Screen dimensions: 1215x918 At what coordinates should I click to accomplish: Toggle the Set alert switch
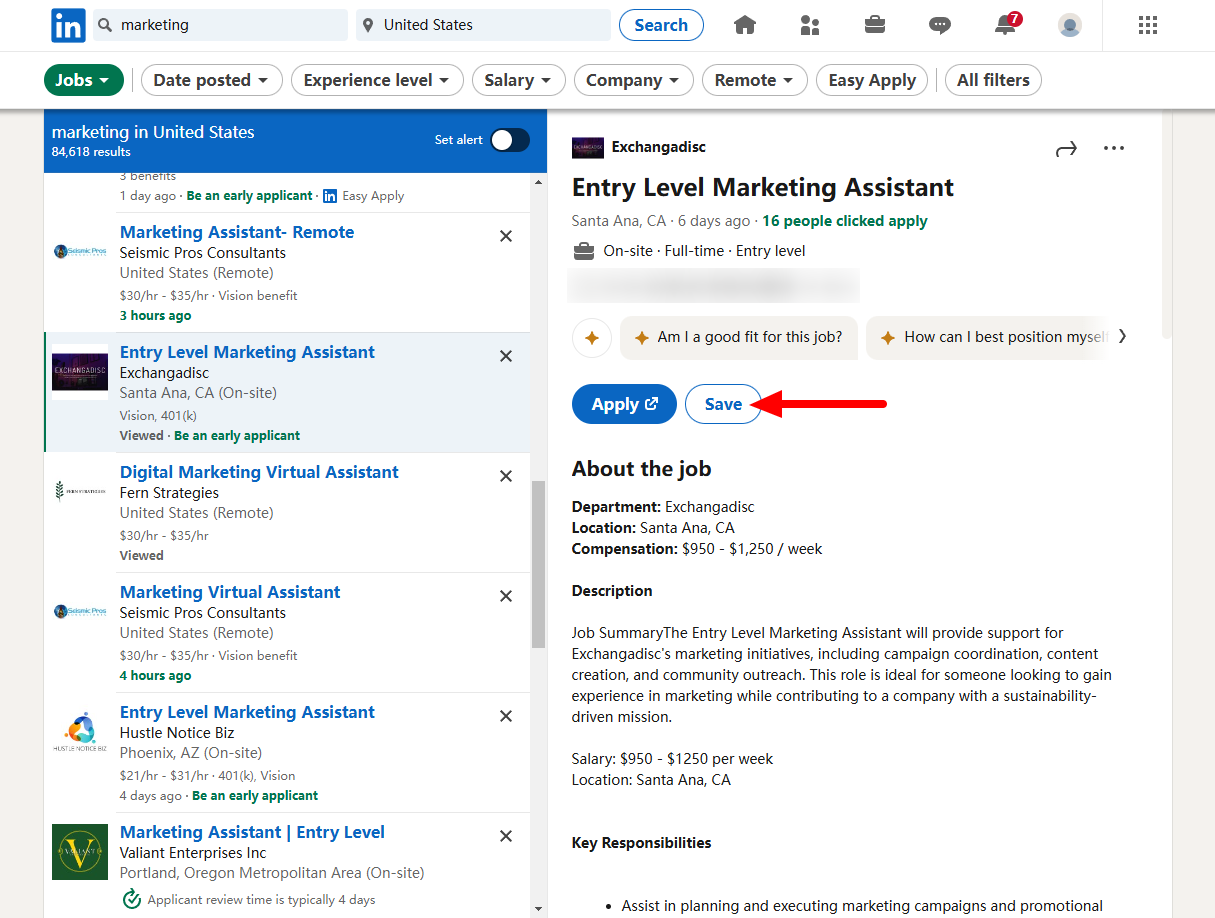point(510,140)
